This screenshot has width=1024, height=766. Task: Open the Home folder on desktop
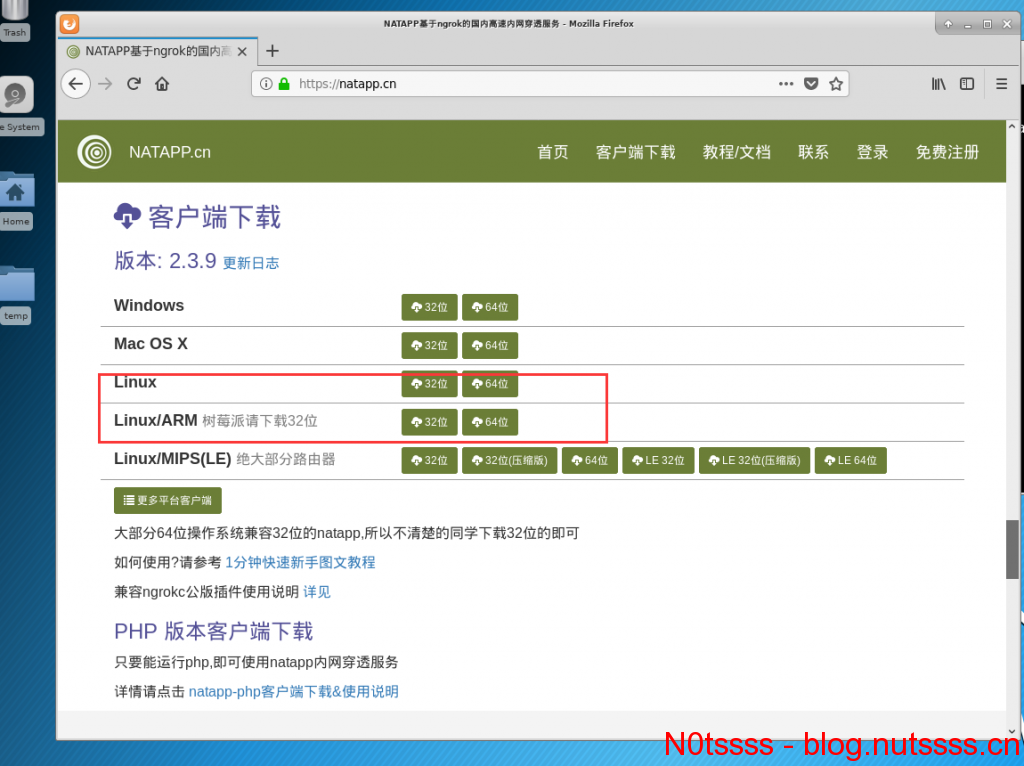16,200
